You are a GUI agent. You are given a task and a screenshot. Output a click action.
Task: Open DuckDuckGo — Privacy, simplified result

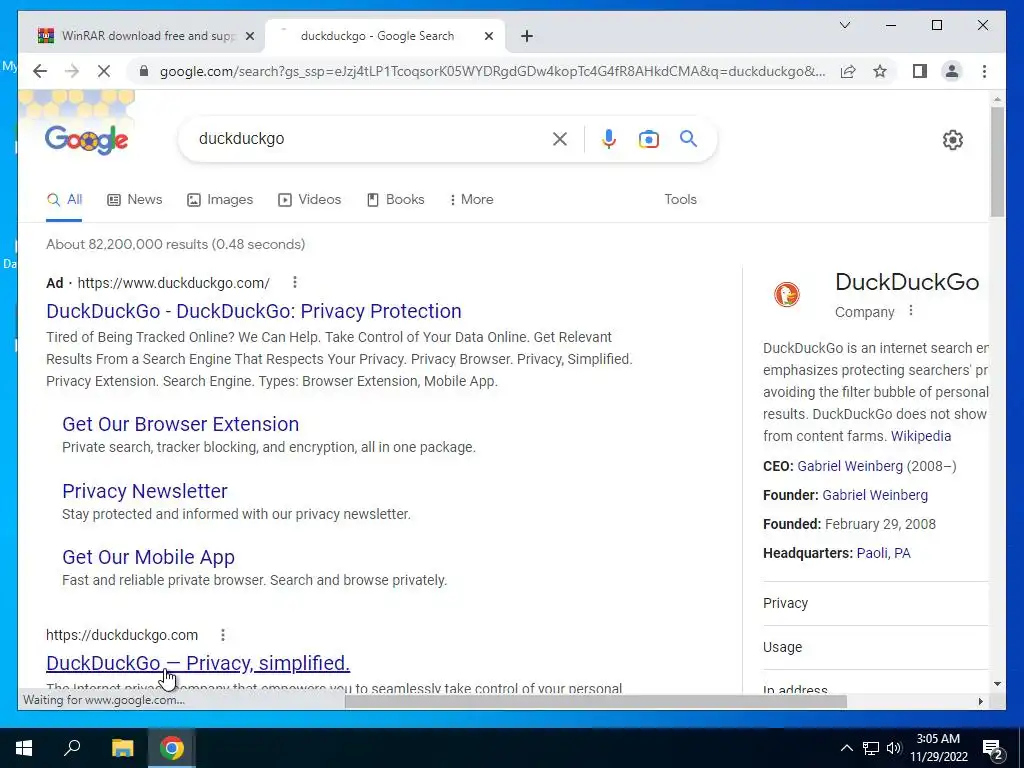[198, 663]
